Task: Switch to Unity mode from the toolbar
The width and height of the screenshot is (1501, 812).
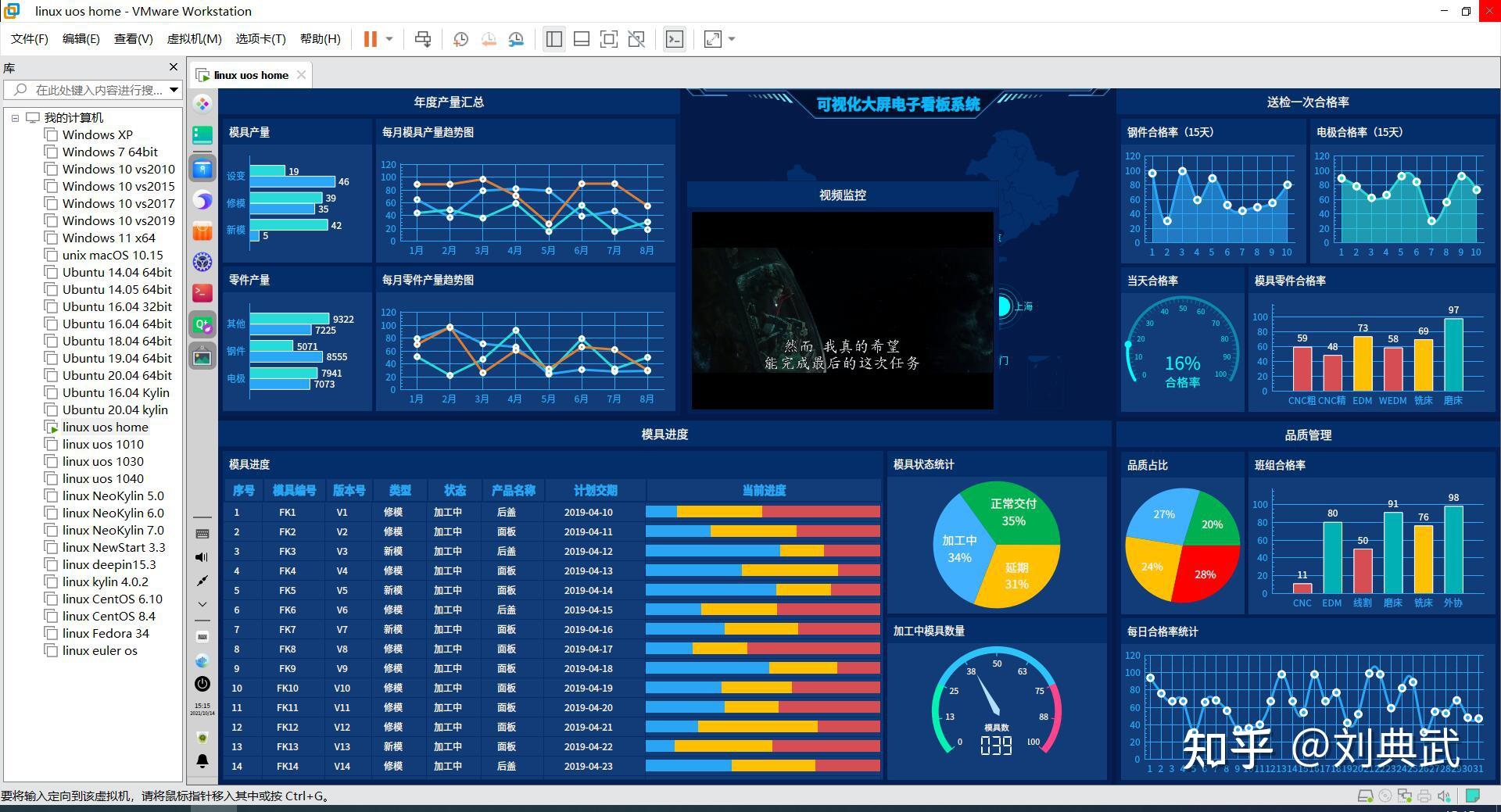Action: (x=636, y=39)
